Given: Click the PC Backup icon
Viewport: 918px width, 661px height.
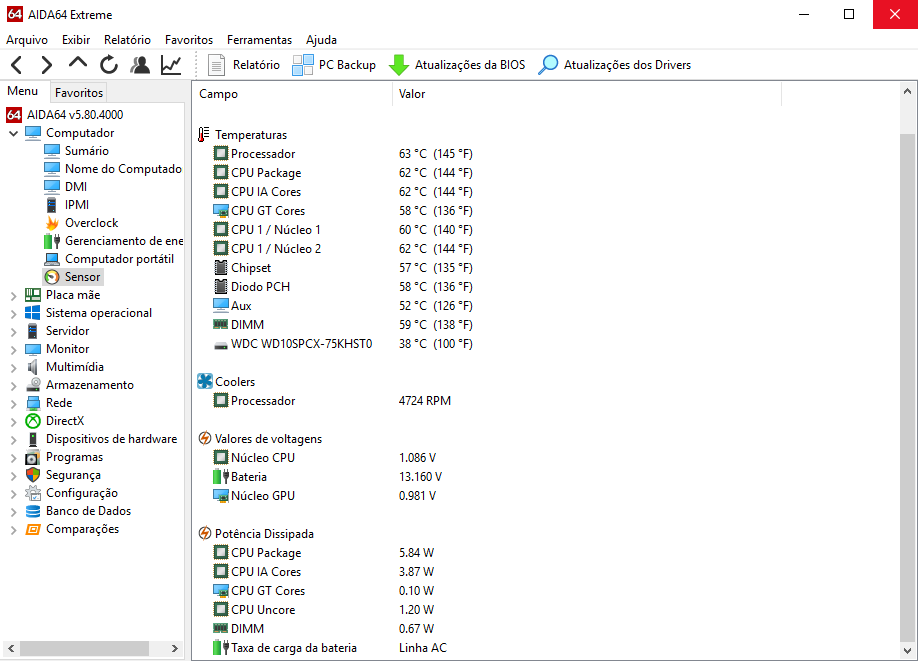Looking at the screenshot, I should pos(303,65).
